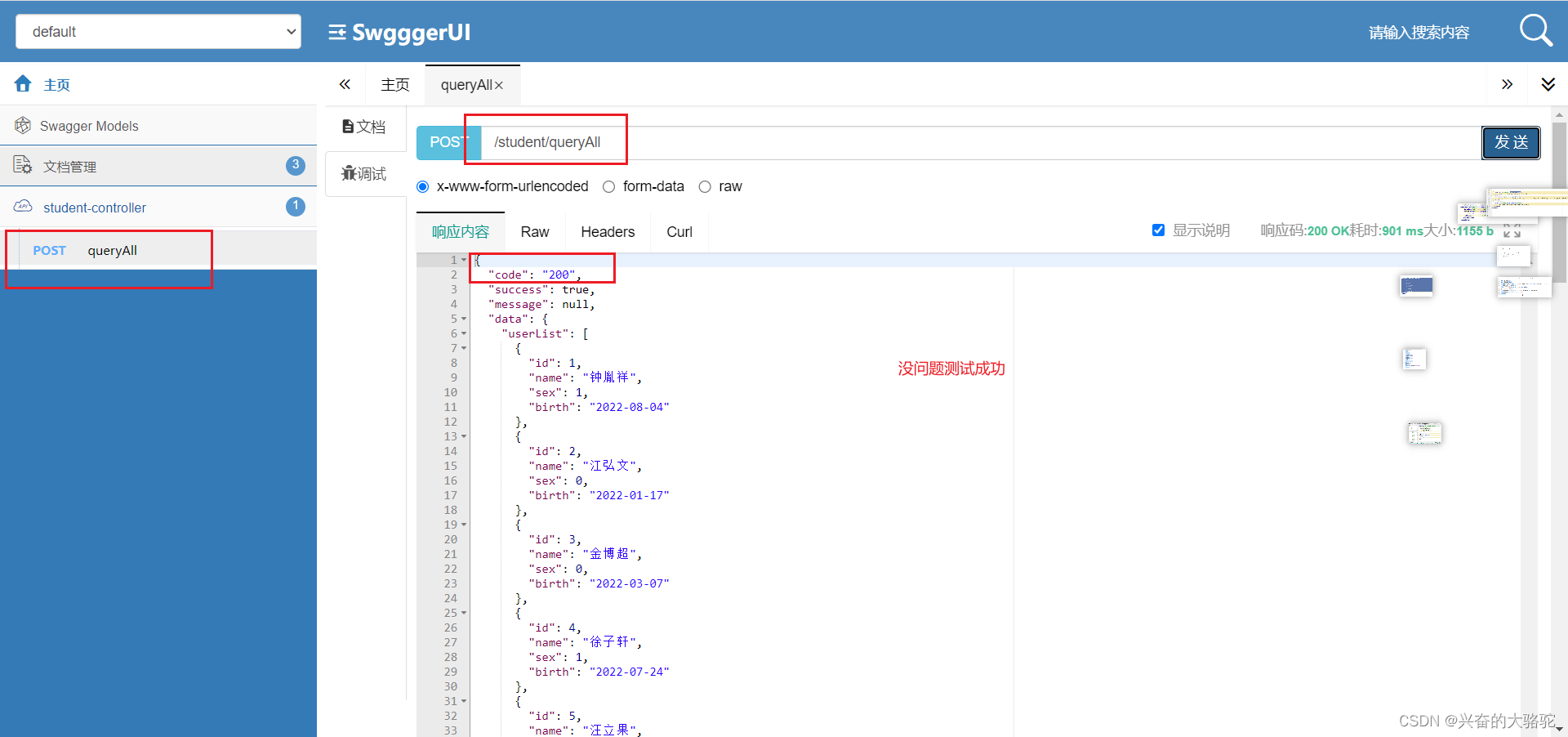Image resolution: width=1568 pixels, height=737 pixels.
Task: Select the 文档 document icon panel
Action: [x=350, y=126]
